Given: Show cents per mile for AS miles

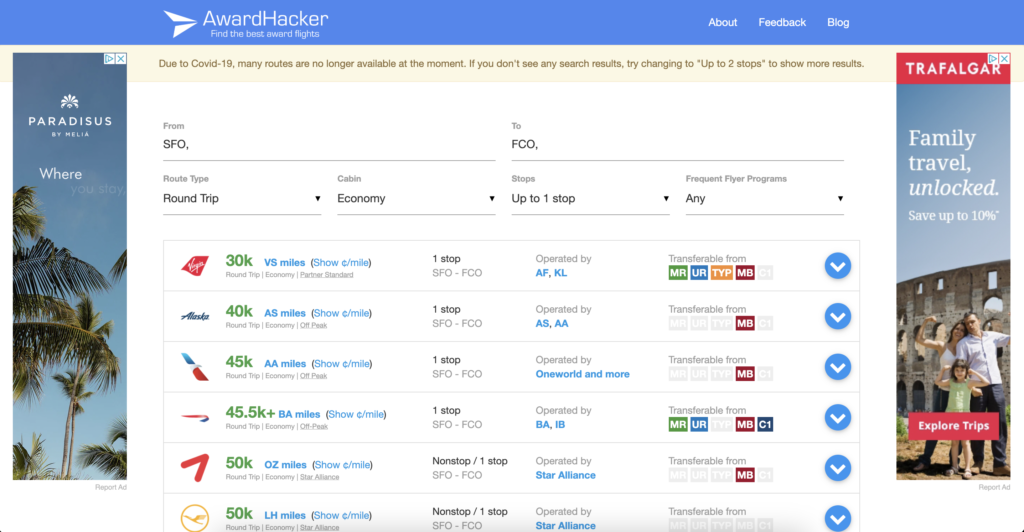Looking at the screenshot, I should tap(342, 313).
